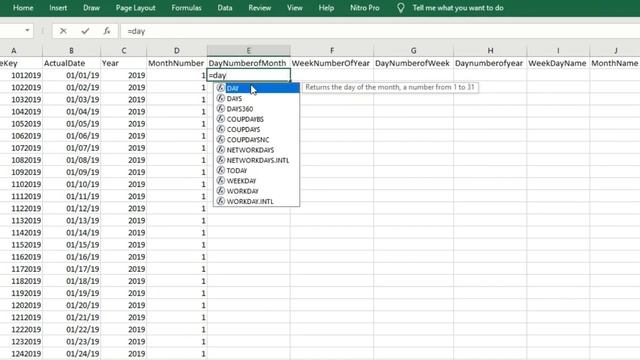Select column D header
The image size is (640, 360).
pos(177,51)
